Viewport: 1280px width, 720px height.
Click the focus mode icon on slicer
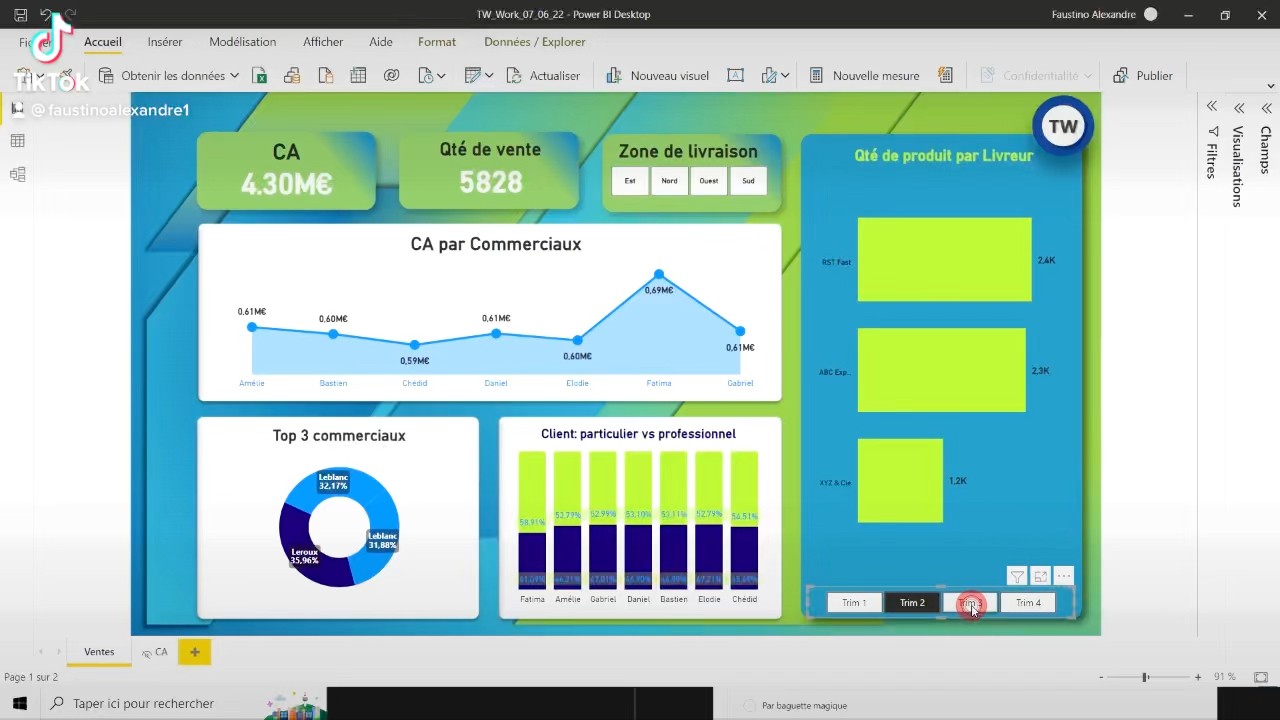coord(1040,576)
